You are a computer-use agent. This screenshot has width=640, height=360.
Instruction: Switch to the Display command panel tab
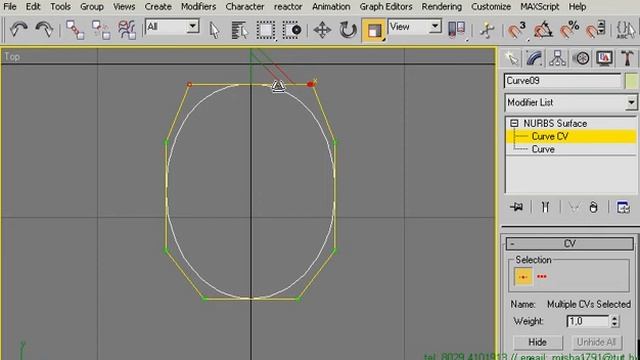pos(604,58)
